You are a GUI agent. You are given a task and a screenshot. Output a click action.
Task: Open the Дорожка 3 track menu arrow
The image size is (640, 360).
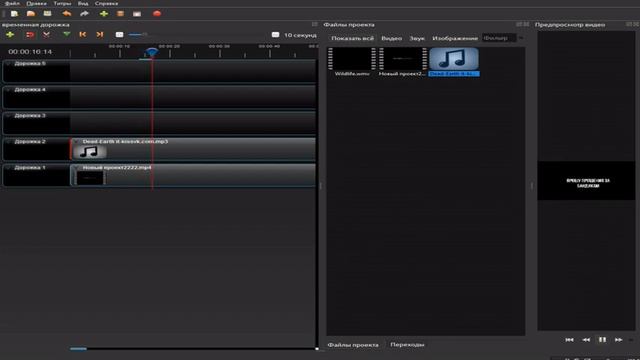coord(9,116)
